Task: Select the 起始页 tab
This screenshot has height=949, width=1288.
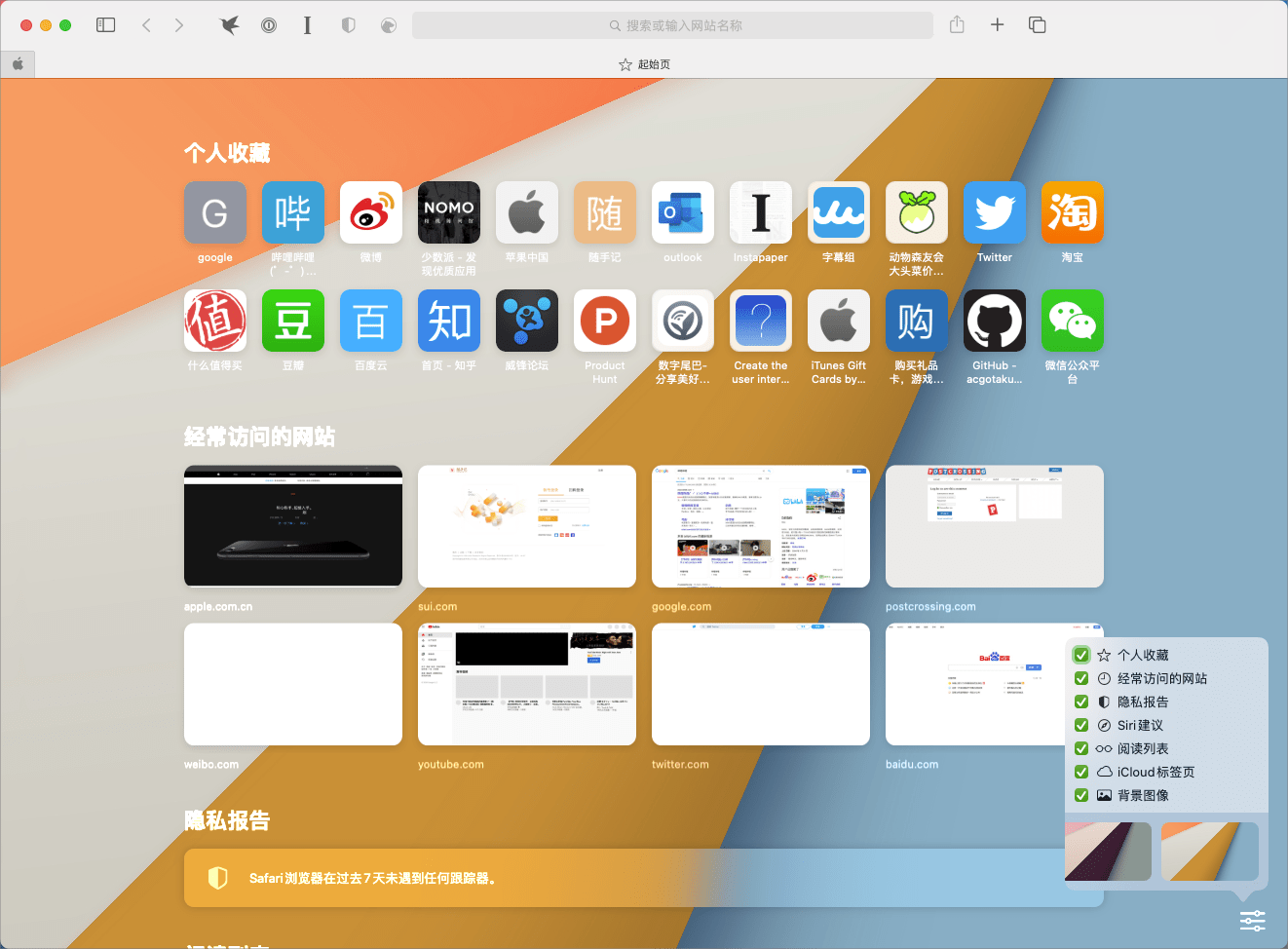Action: (645, 64)
